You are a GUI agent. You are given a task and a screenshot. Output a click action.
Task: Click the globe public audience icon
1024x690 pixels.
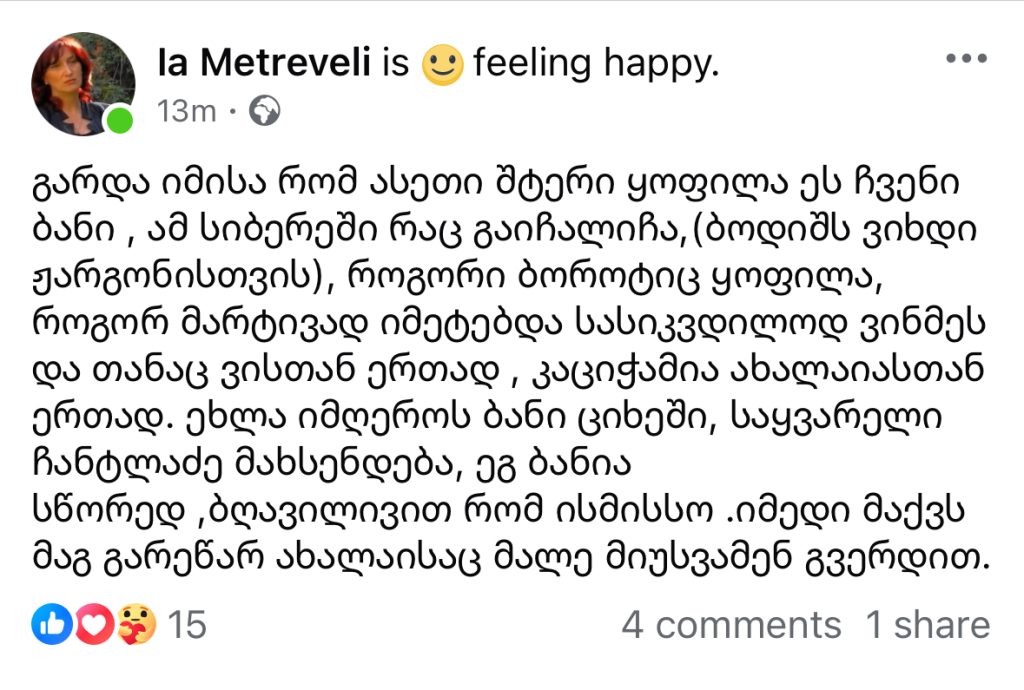pyautogui.click(x=265, y=110)
